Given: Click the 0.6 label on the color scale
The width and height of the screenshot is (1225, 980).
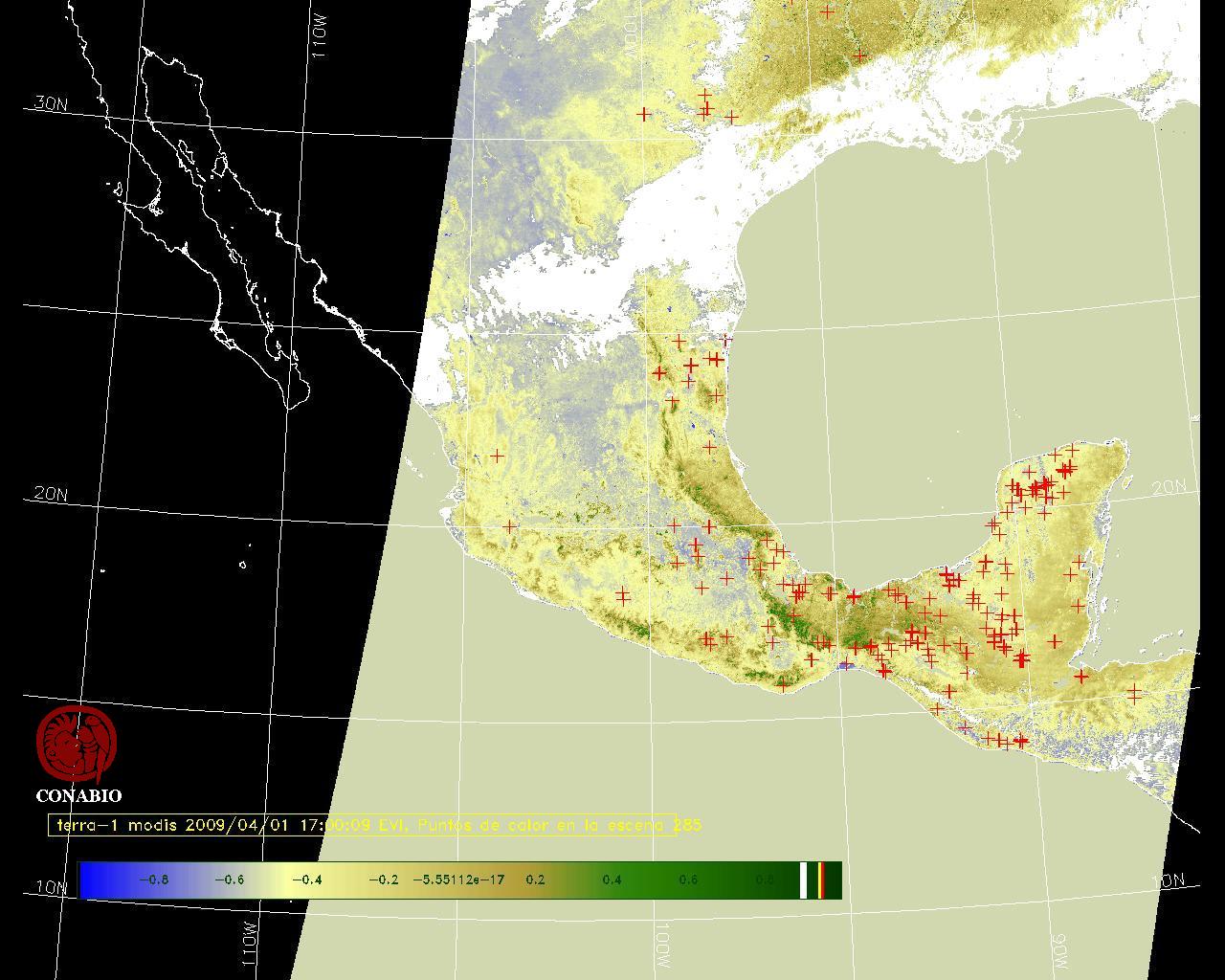Looking at the screenshot, I should (688, 880).
